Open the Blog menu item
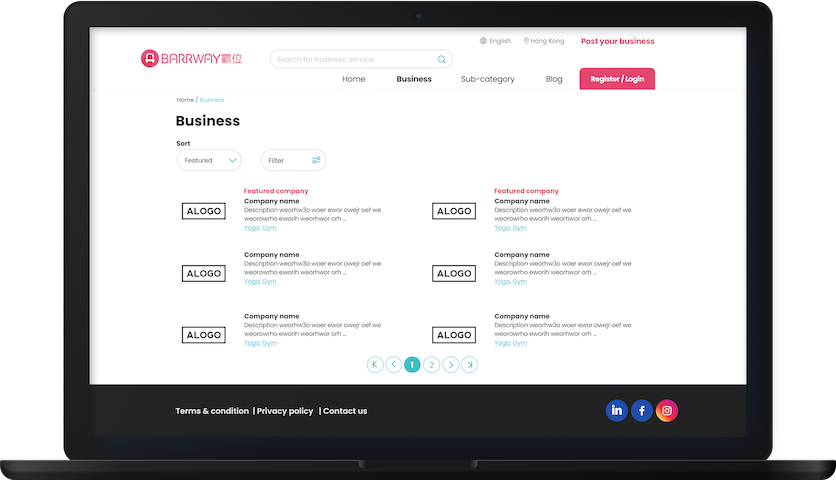This screenshot has height=480, width=836. coord(554,79)
